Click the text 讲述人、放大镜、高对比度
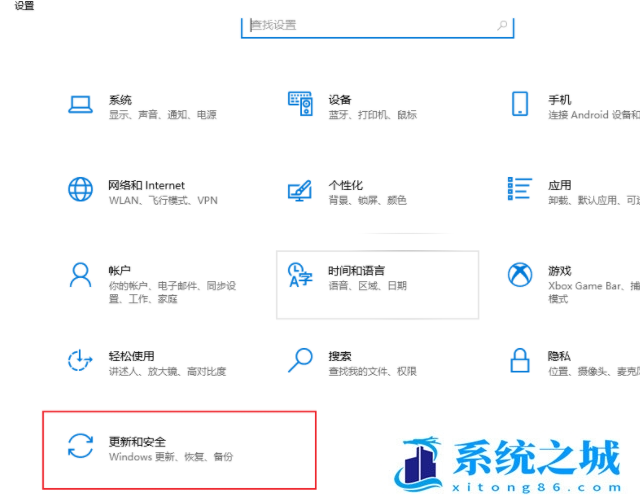 pyautogui.click(x=167, y=371)
